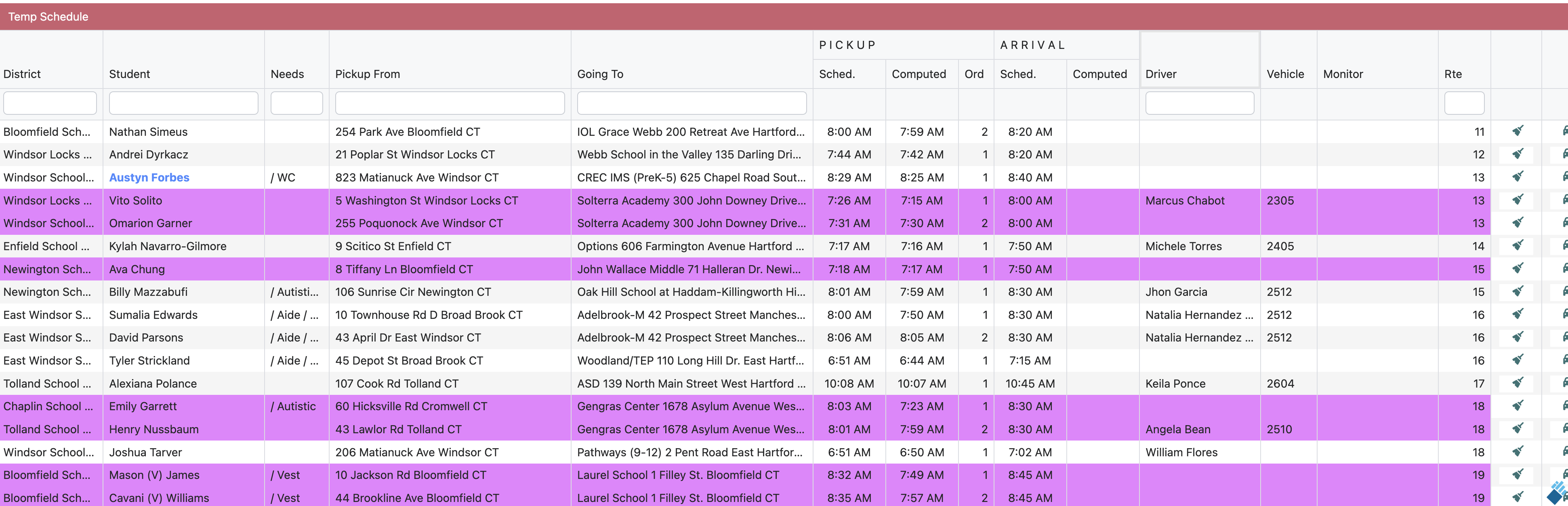Click the broom icon for Kylah Navarro-Gilmore
Image resolution: width=1568 pixels, height=506 pixels.
click(1518, 245)
